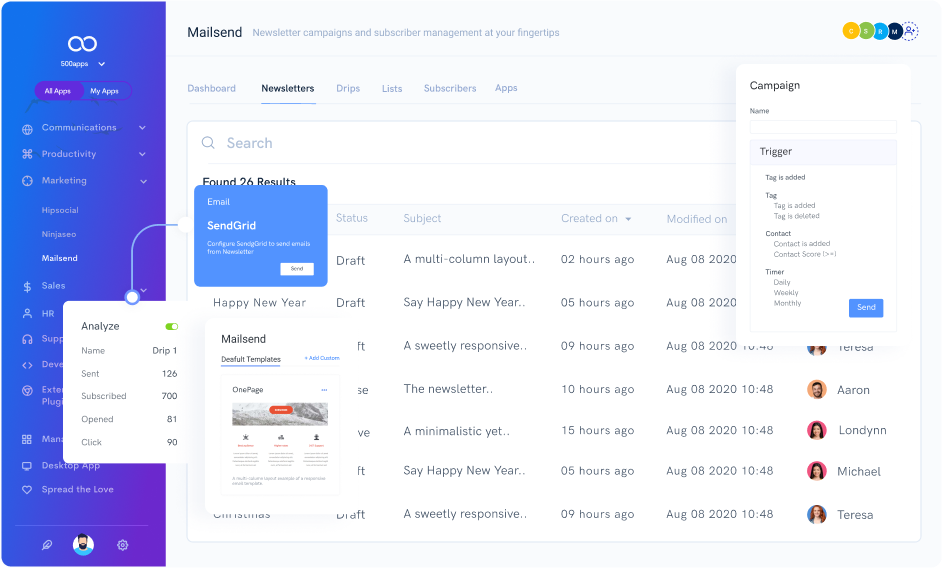Click the Desktop App monitor icon

pyautogui.click(x=27, y=466)
